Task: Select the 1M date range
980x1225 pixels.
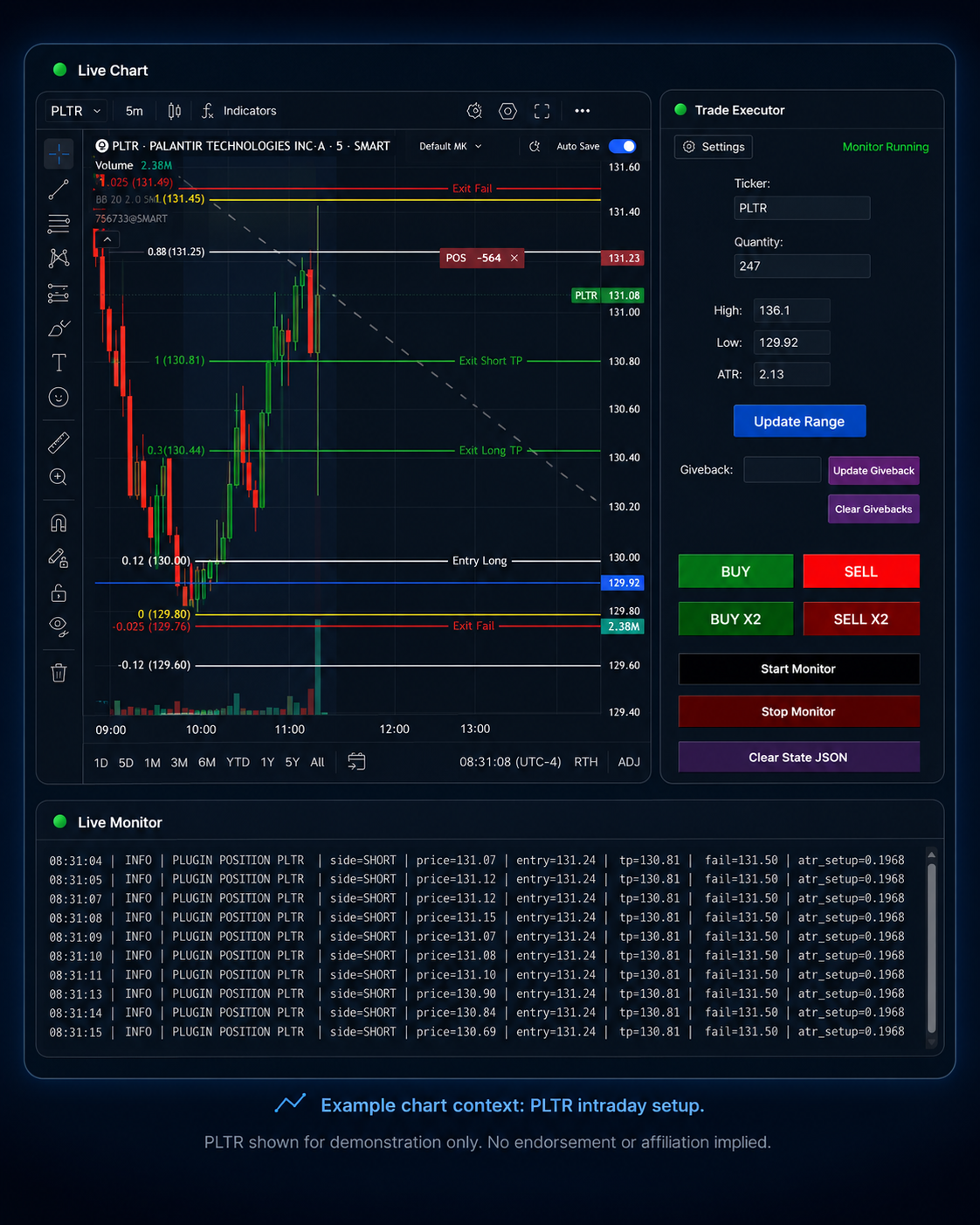Action: [x=152, y=763]
